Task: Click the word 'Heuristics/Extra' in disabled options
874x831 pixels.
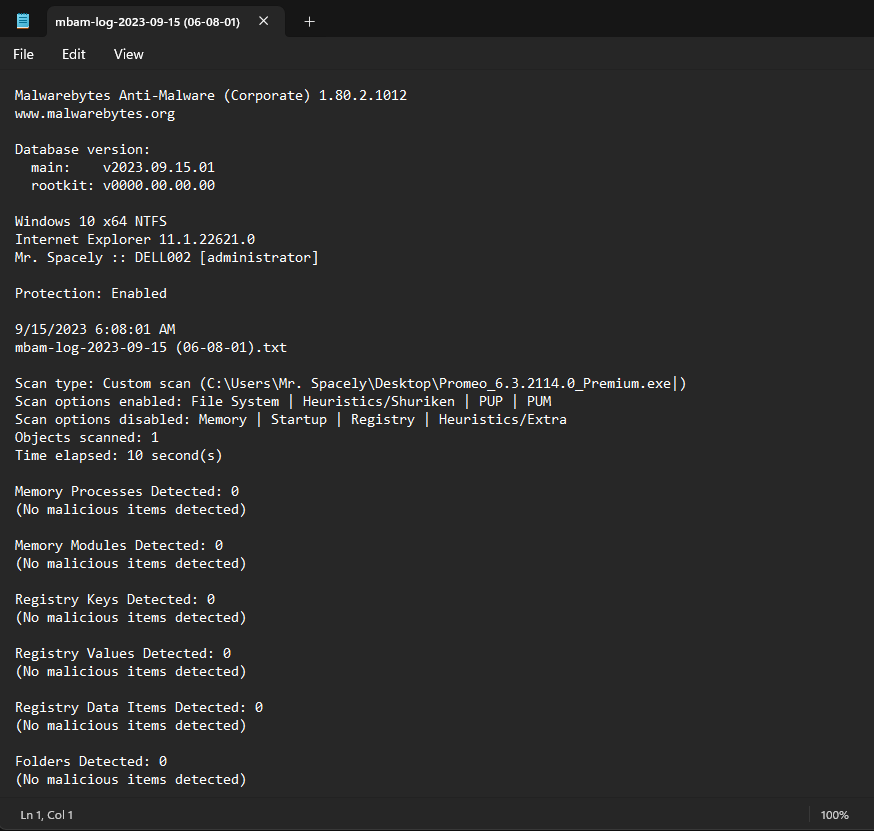Action: tap(503, 419)
